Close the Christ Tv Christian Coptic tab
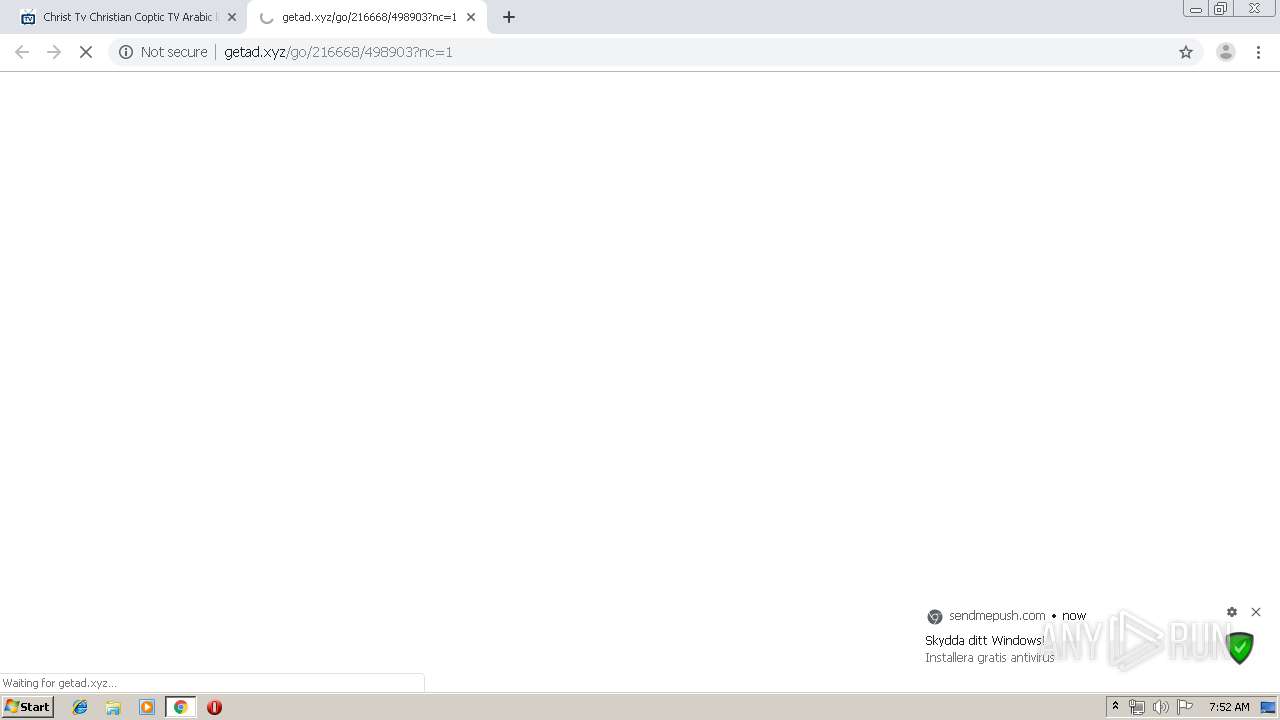Screen dimensions: 1280x720 tap(232, 17)
